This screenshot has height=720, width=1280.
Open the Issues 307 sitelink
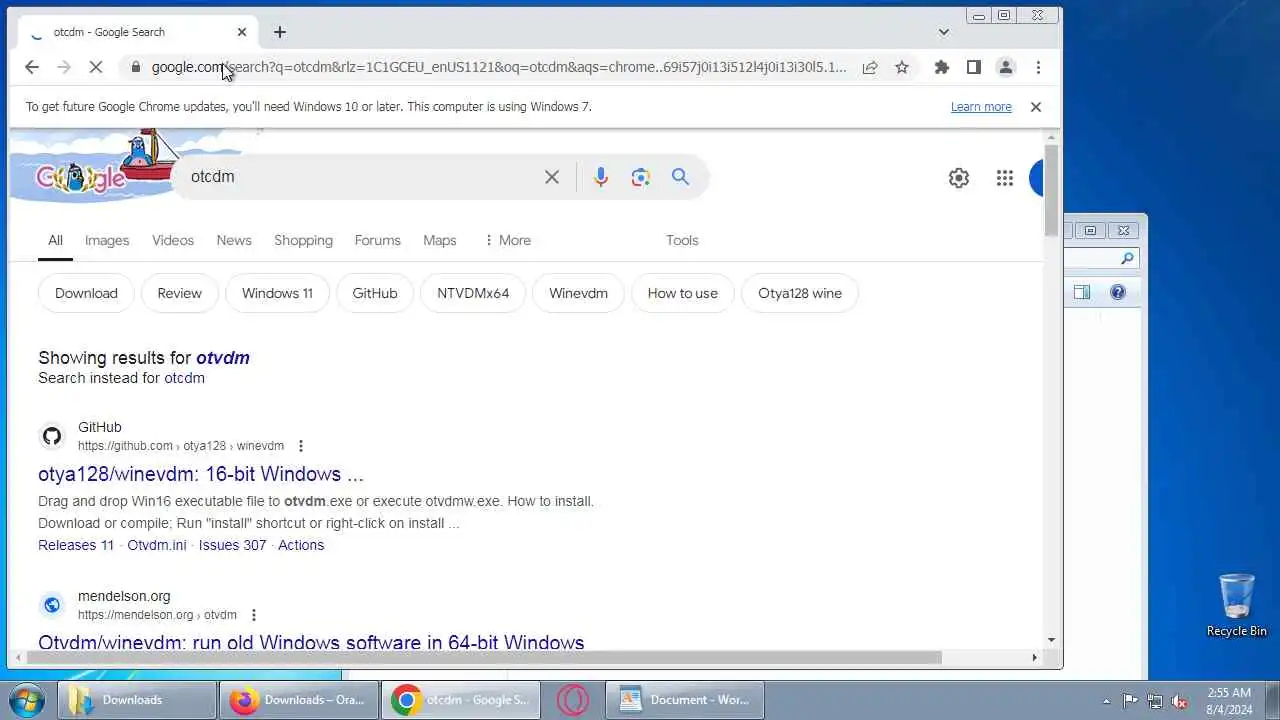233,545
